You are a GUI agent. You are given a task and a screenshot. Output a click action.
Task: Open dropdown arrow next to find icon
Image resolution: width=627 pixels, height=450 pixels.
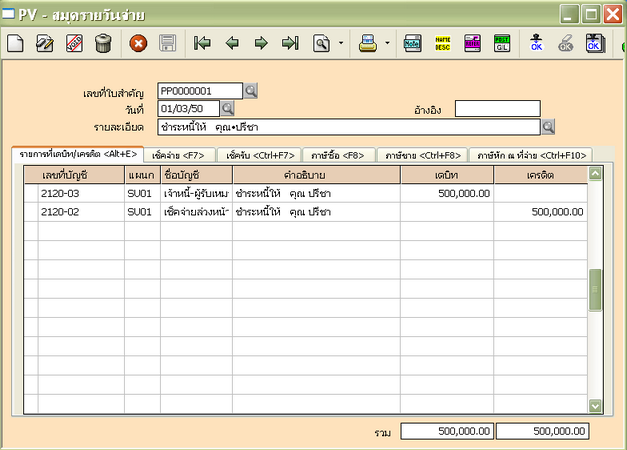[341, 44]
